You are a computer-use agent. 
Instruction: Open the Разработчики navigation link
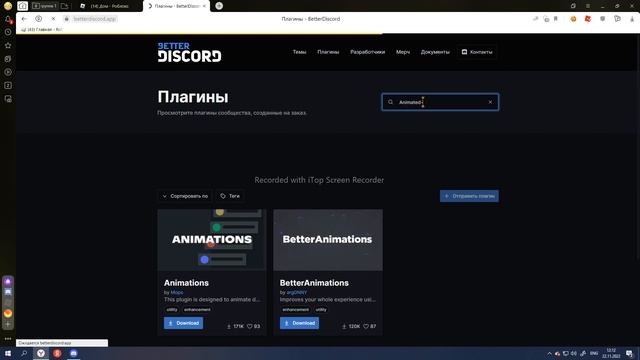click(x=367, y=52)
